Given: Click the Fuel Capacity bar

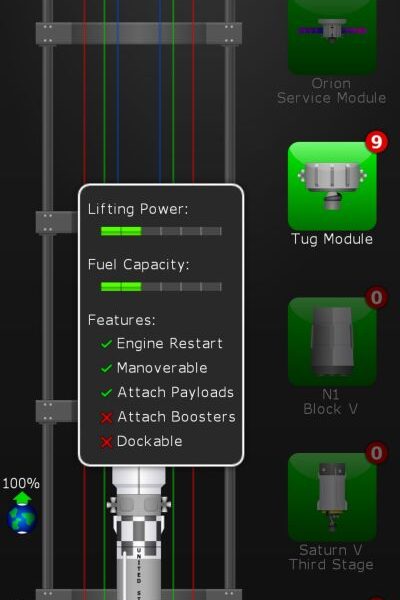Looking at the screenshot, I should click(161, 287).
